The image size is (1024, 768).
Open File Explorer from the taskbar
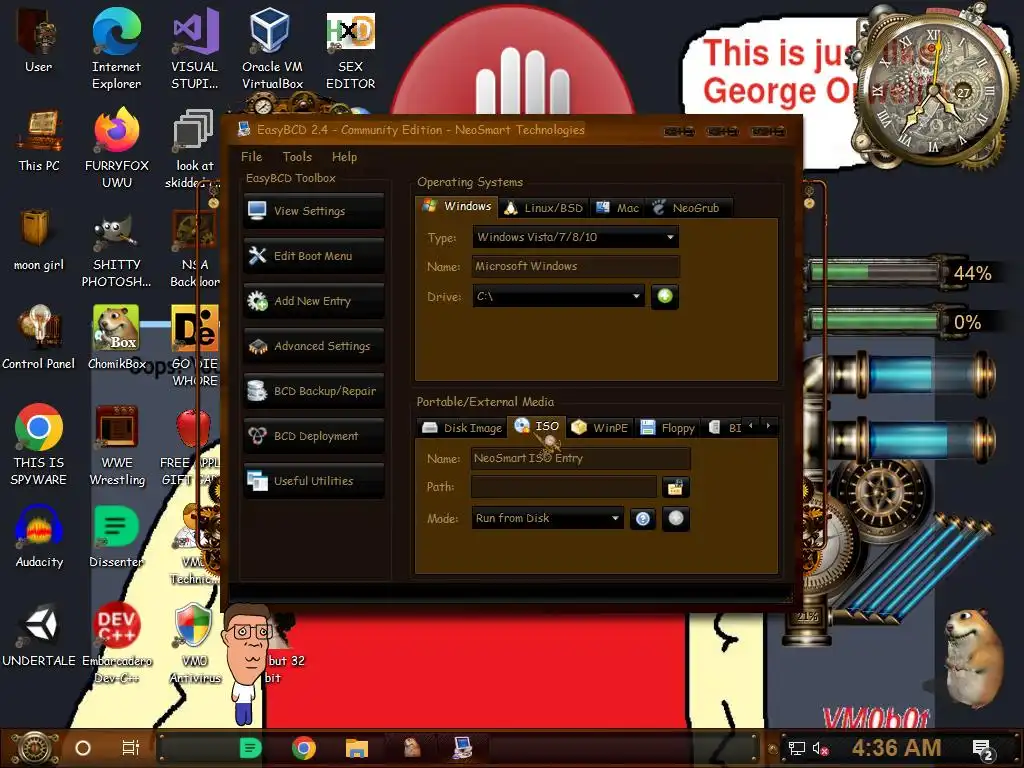click(357, 748)
